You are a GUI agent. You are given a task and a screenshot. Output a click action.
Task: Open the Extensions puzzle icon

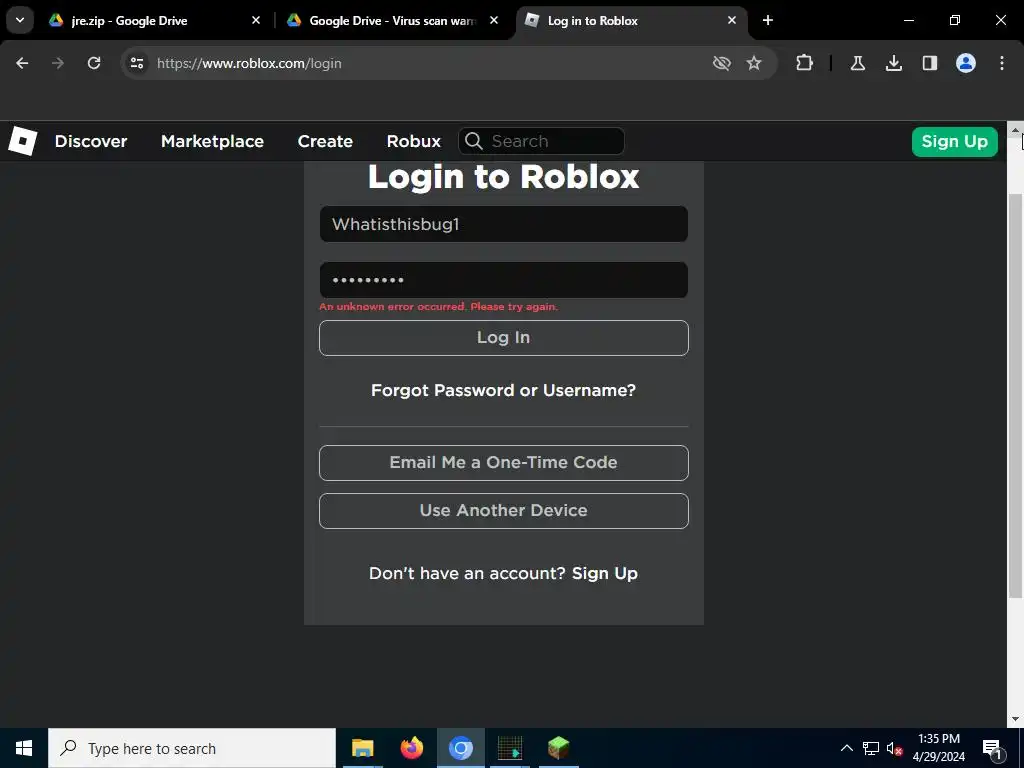click(805, 63)
